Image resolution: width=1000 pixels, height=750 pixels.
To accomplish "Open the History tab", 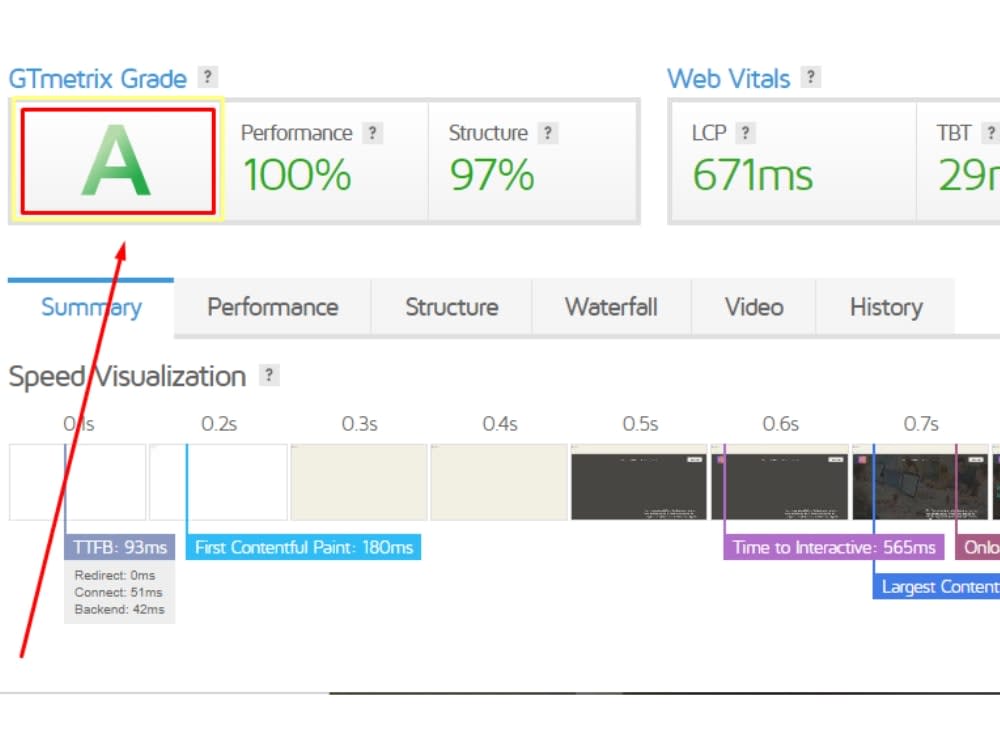I will 886,307.
